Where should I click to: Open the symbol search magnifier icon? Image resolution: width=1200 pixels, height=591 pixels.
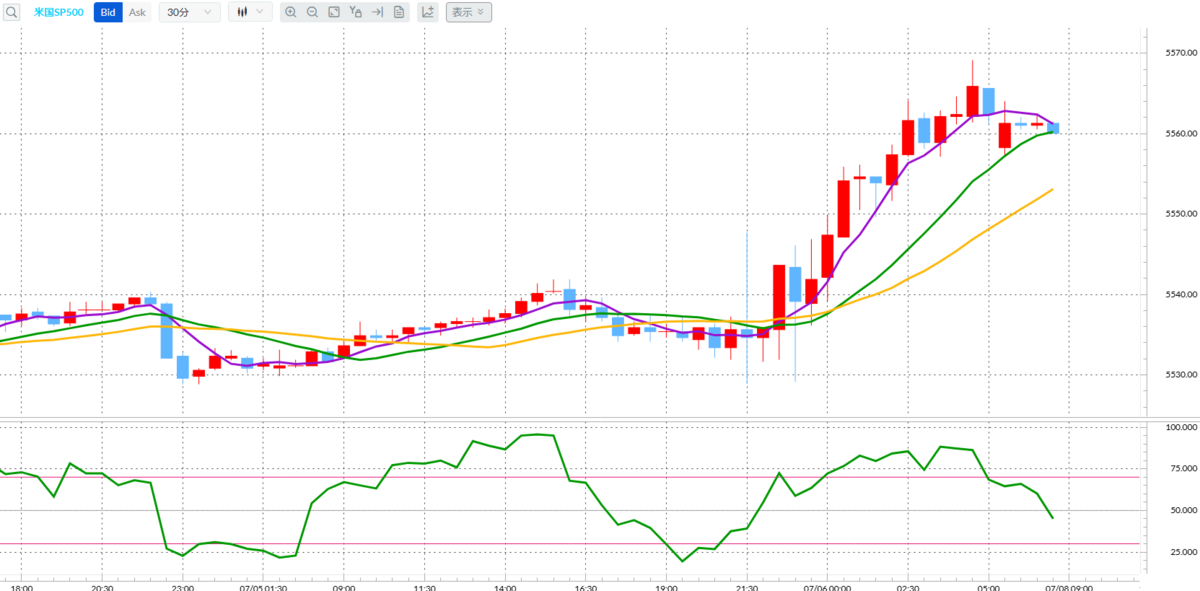tap(10, 12)
